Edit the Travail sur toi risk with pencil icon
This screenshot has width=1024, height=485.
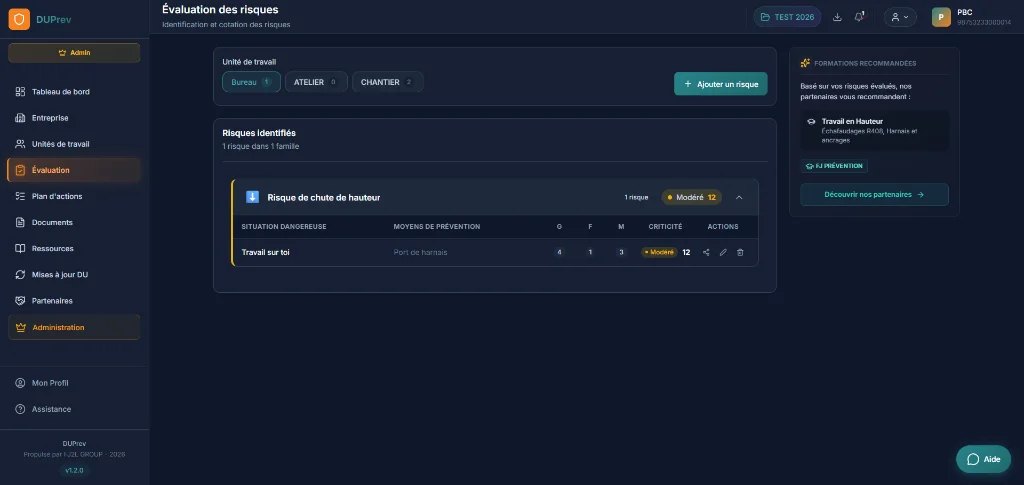click(723, 252)
